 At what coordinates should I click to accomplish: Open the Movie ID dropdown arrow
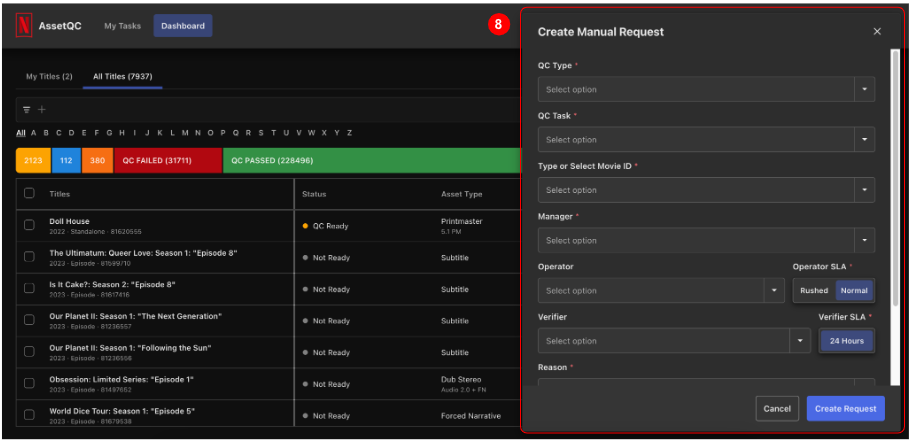point(864,190)
